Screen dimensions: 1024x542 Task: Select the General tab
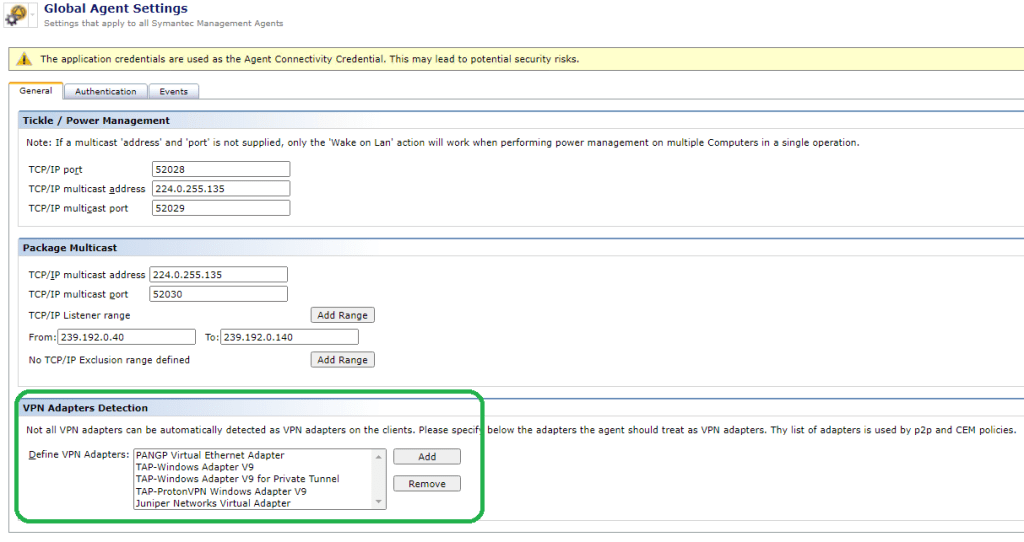pyautogui.click(x=36, y=91)
